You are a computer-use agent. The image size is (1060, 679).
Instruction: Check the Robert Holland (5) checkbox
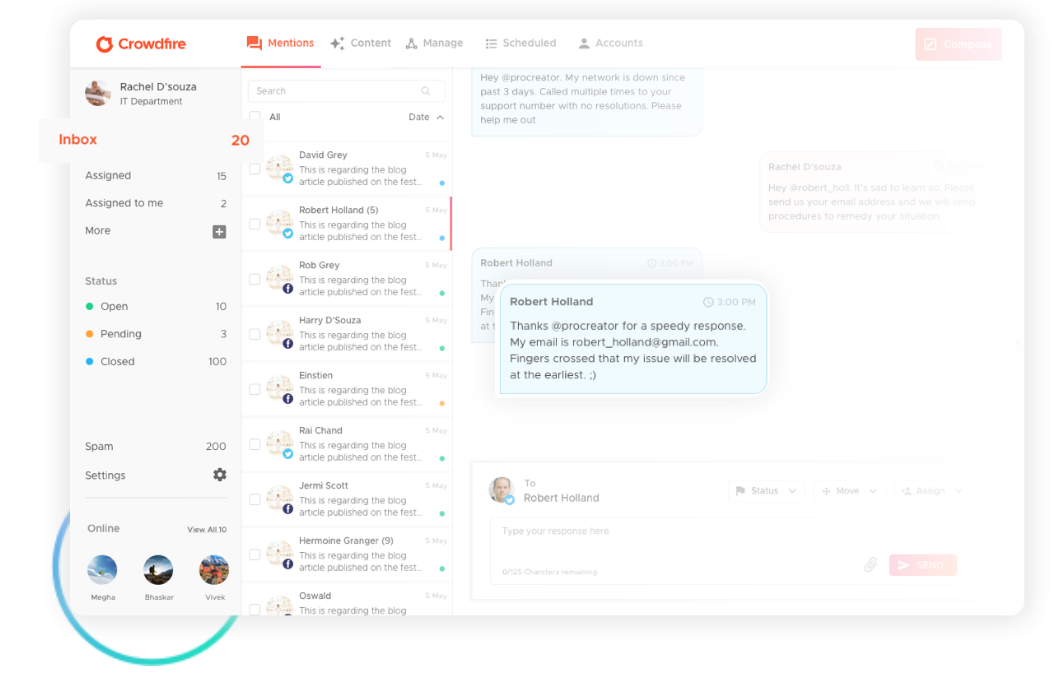point(255,224)
